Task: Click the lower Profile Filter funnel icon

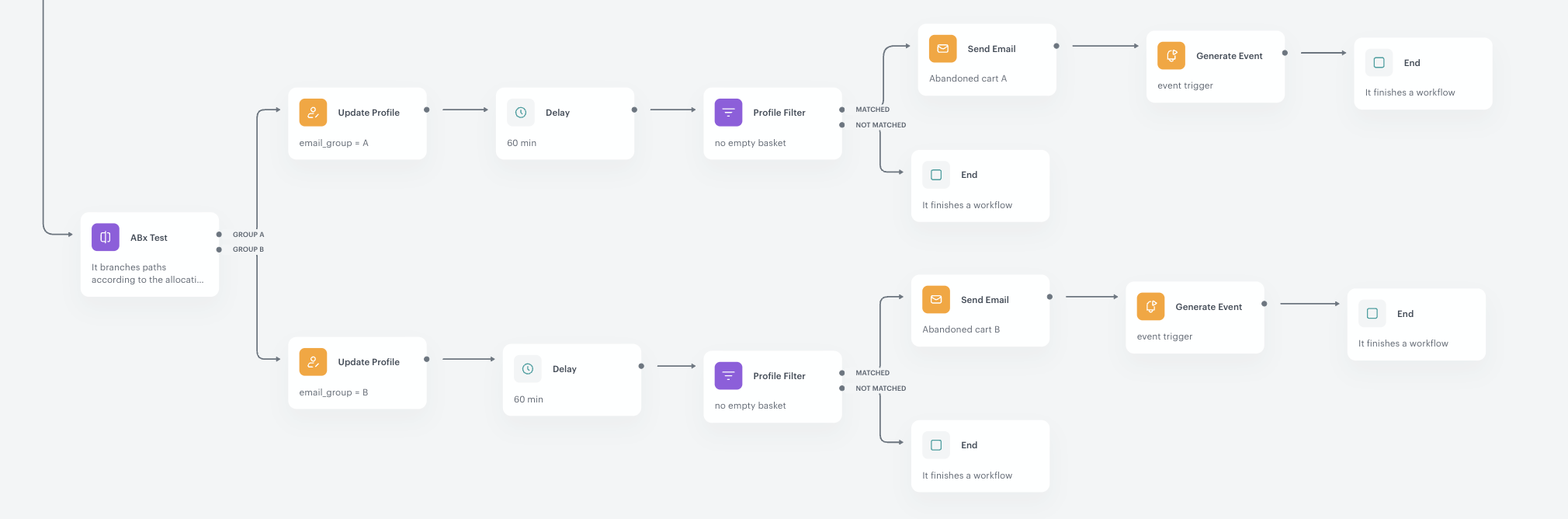Action: click(x=728, y=376)
